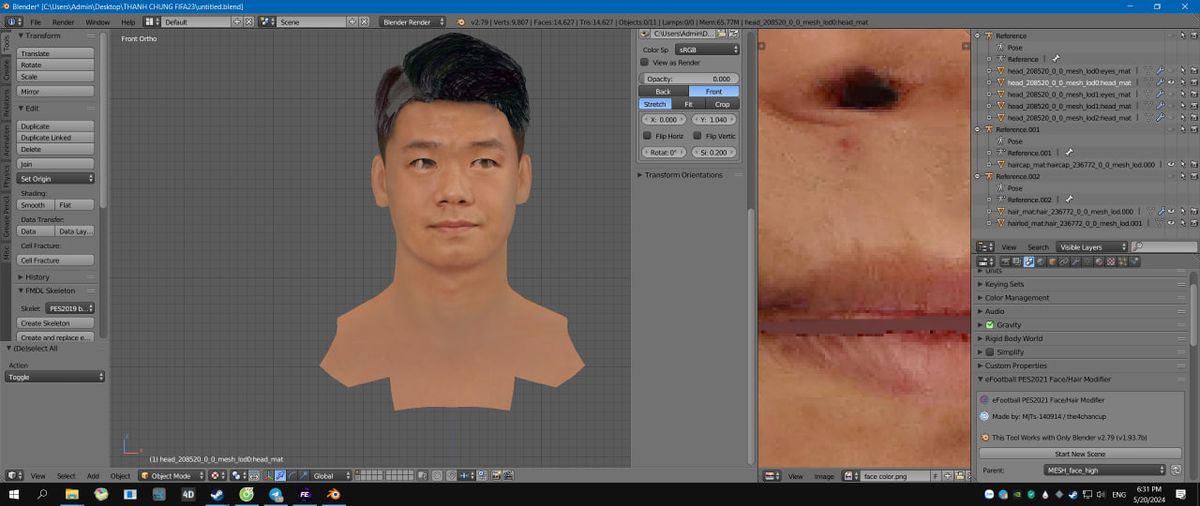Screen dimensions: 1200x506
Task: Browse linked image icon beside face color.png
Action: (x=850, y=476)
